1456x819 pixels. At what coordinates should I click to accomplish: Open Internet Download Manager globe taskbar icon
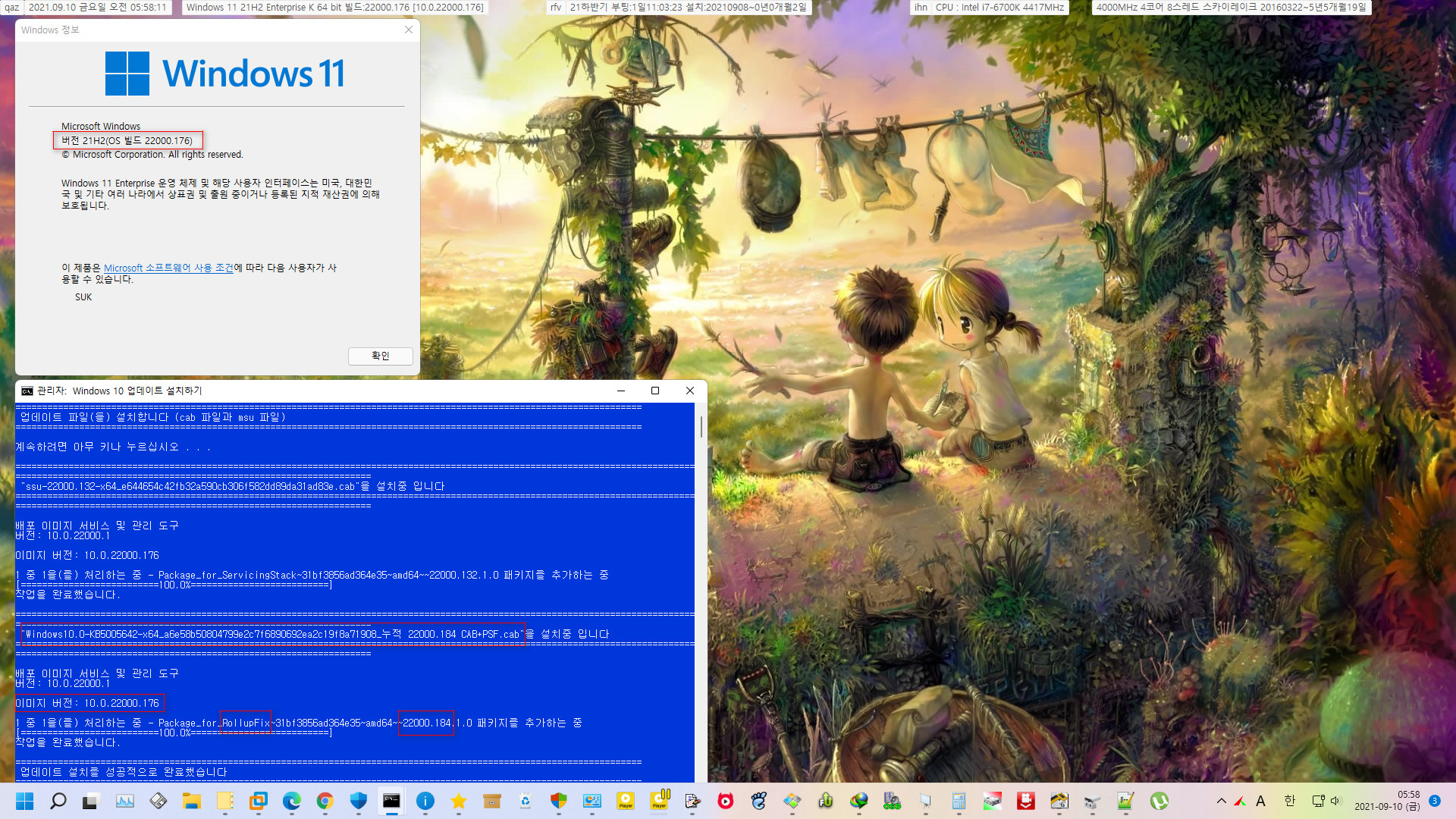[859, 801]
